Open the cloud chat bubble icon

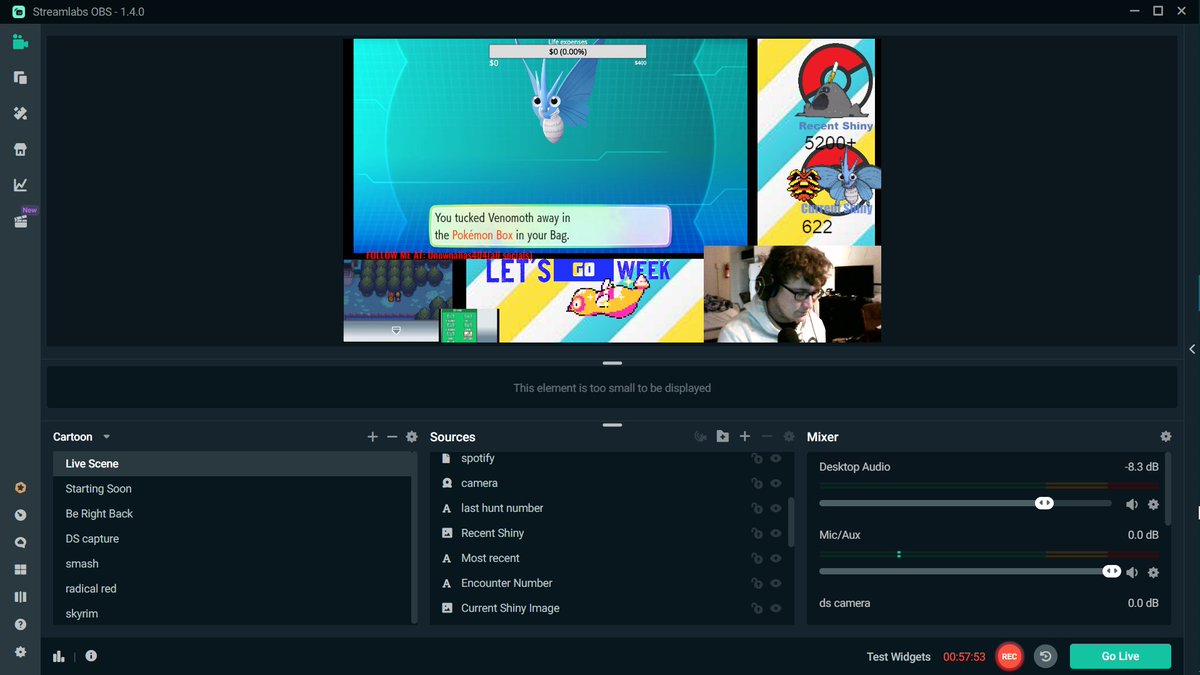pyautogui.click(x=20, y=543)
